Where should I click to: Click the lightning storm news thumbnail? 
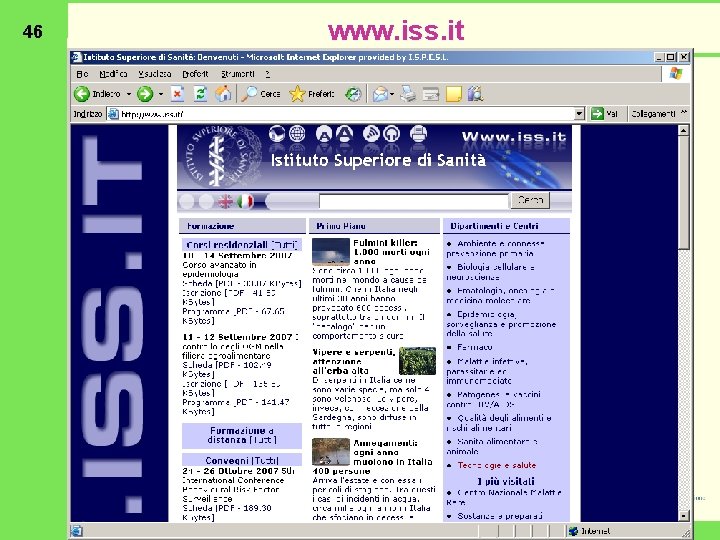(331, 252)
